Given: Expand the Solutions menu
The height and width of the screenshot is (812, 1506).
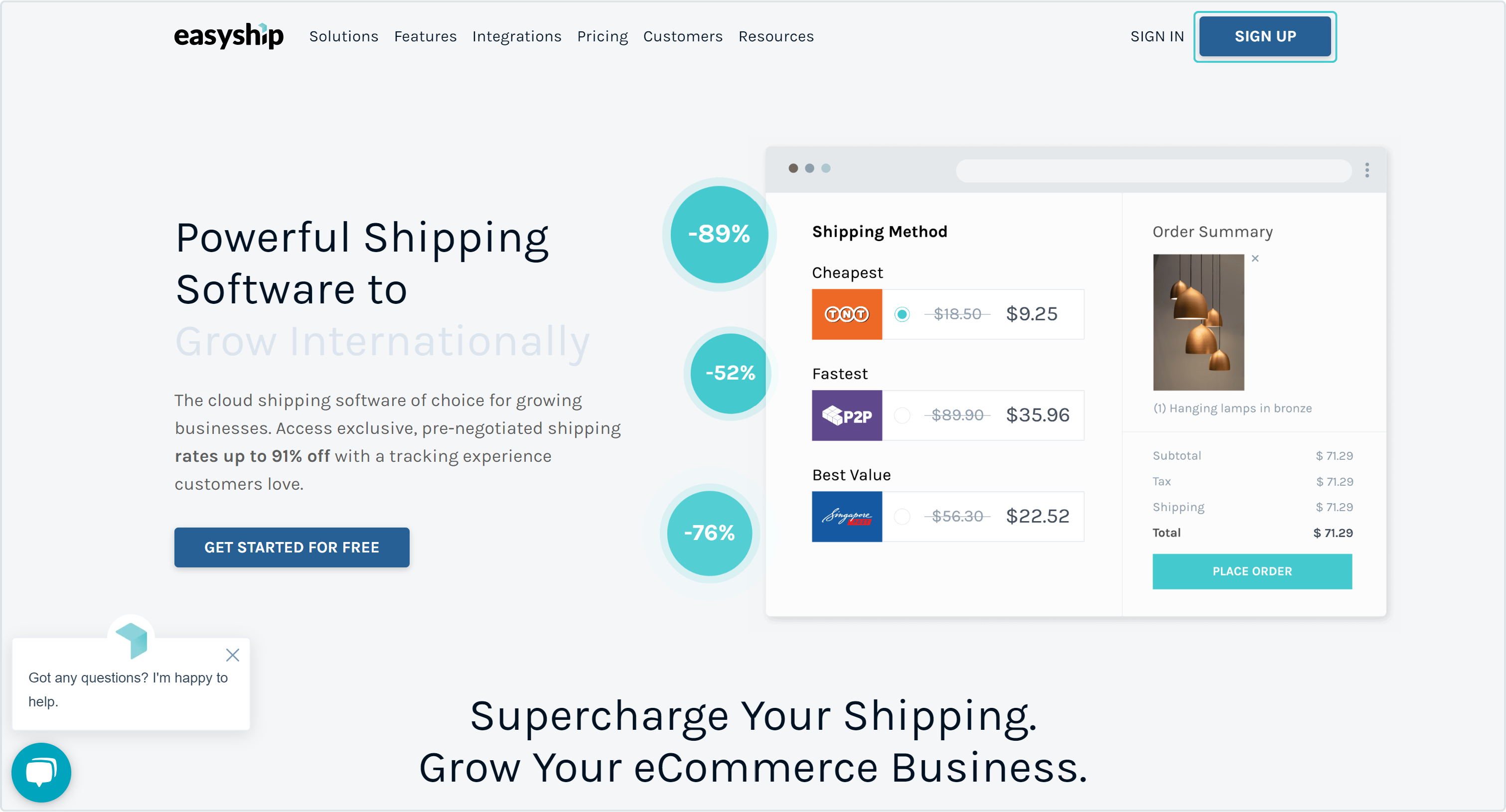Looking at the screenshot, I should pyautogui.click(x=344, y=36).
